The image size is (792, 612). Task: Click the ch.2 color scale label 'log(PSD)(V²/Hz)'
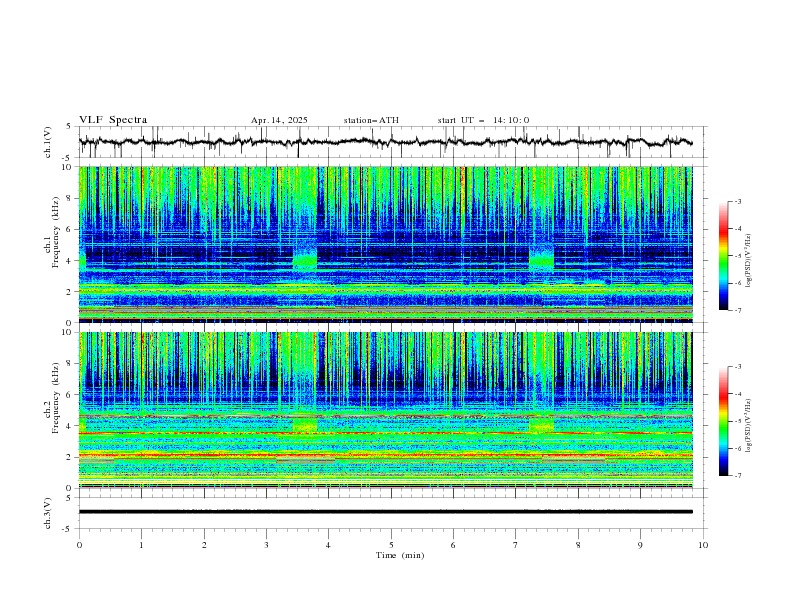point(748,426)
